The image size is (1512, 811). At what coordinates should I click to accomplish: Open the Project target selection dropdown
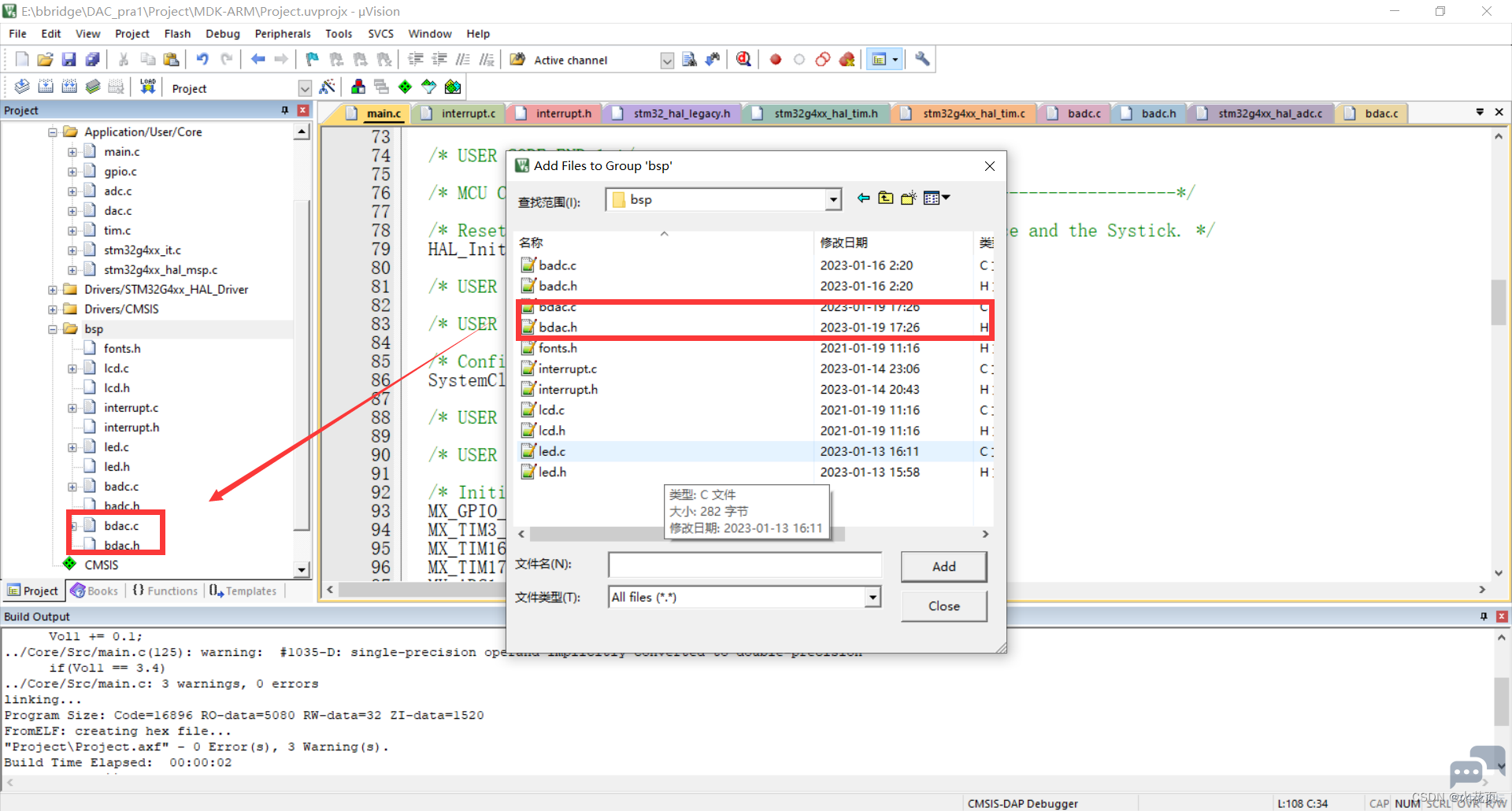point(305,88)
